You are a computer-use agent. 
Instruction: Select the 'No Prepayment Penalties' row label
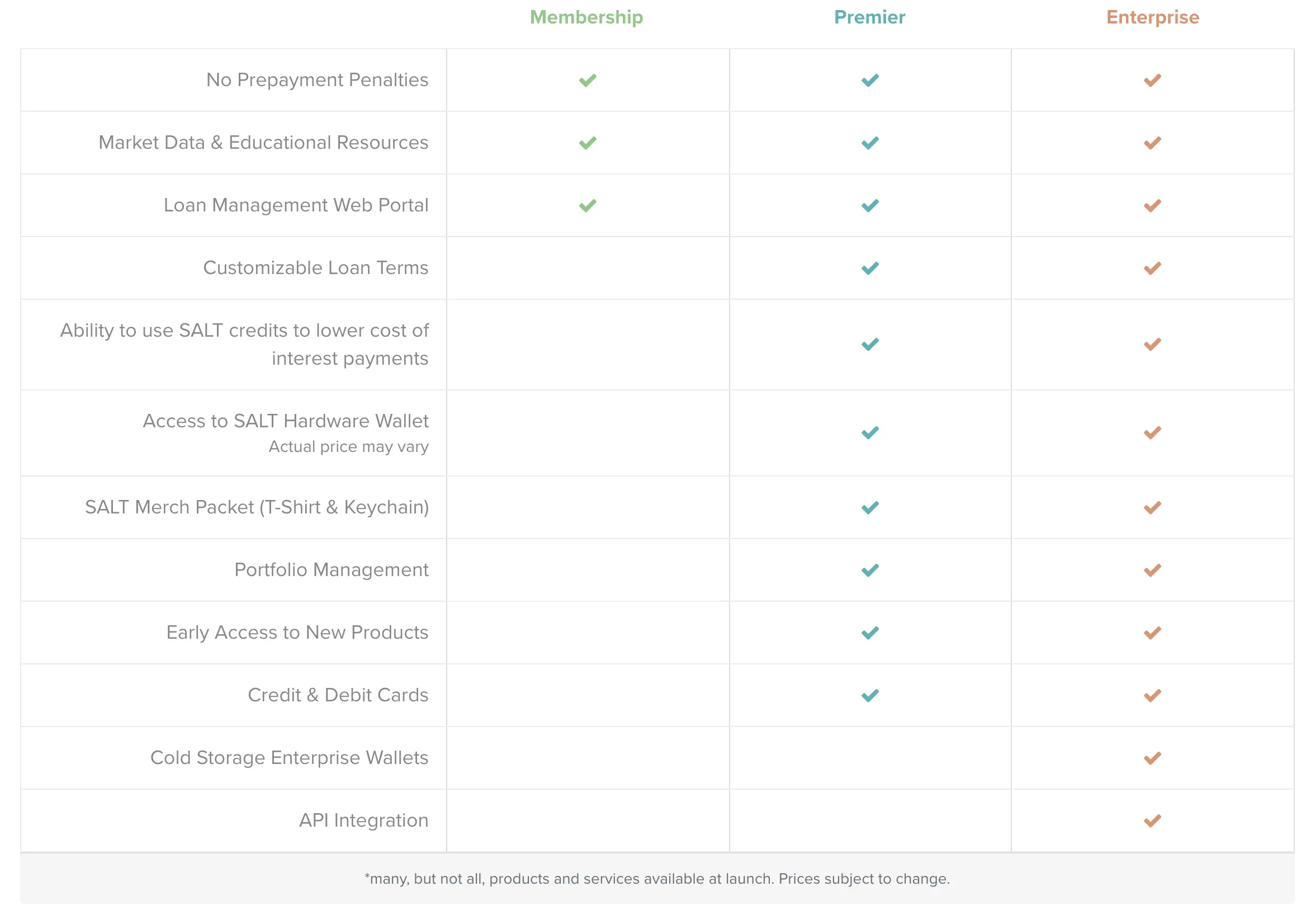click(317, 79)
